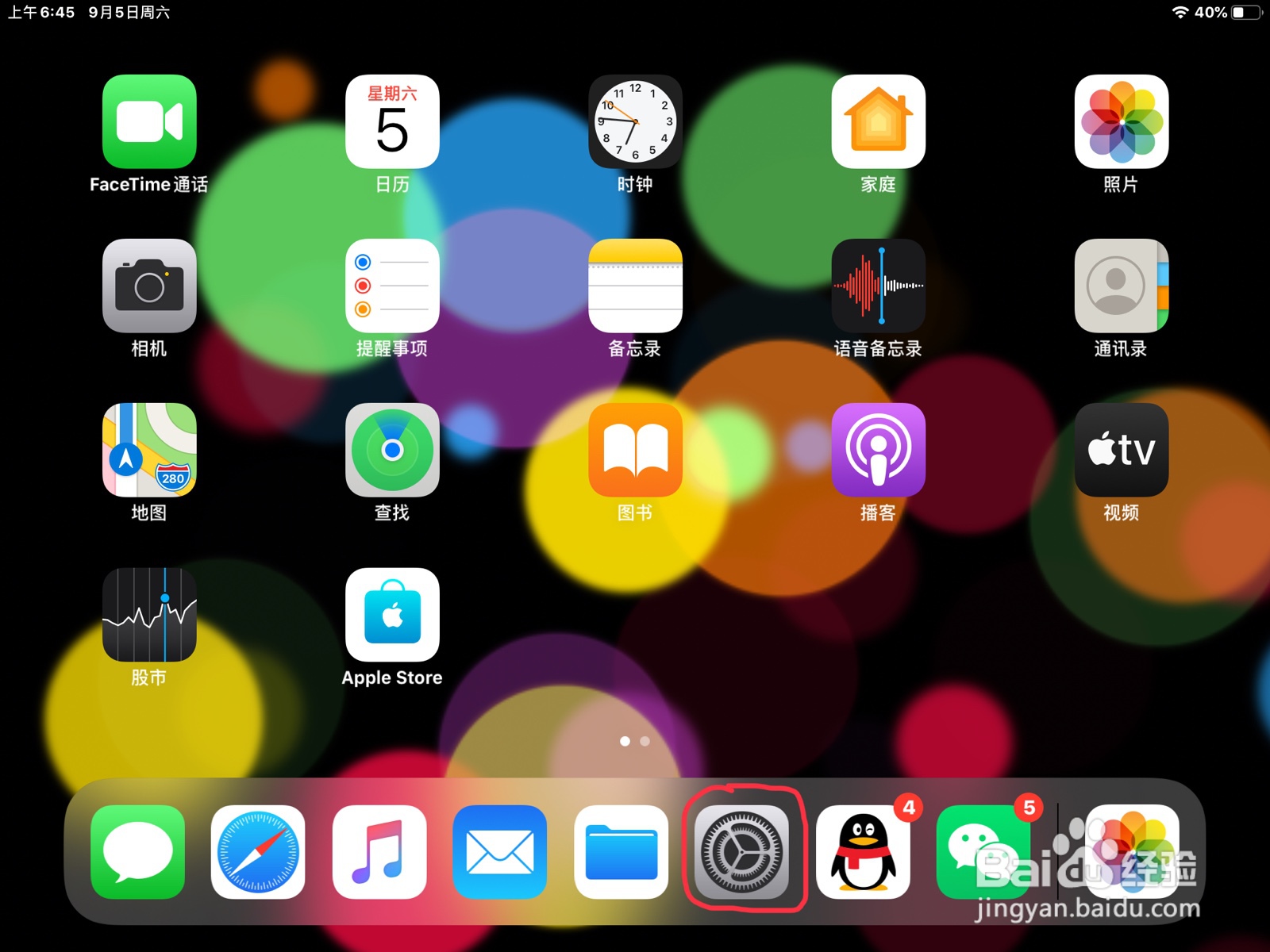Image resolution: width=1270 pixels, height=952 pixels.
Task: Open Settings gear in the dock
Action: pyautogui.click(x=741, y=852)
